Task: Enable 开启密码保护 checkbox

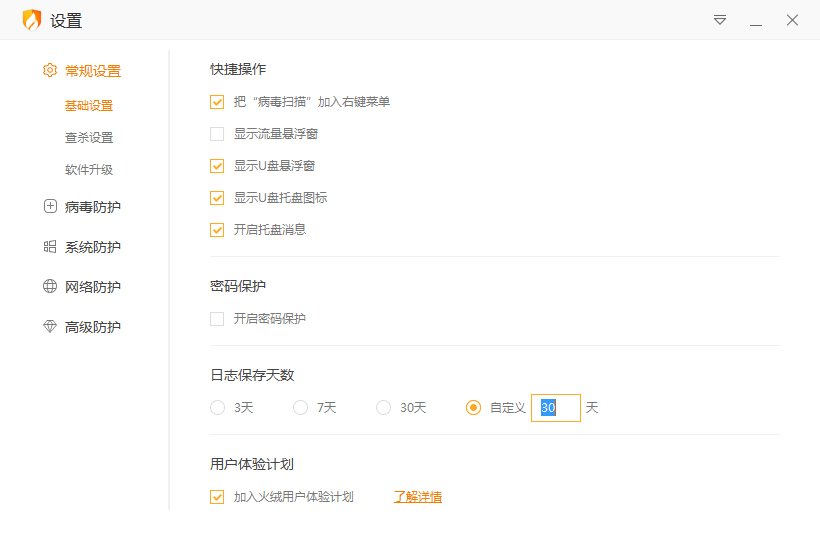Action: pos(217,319)
